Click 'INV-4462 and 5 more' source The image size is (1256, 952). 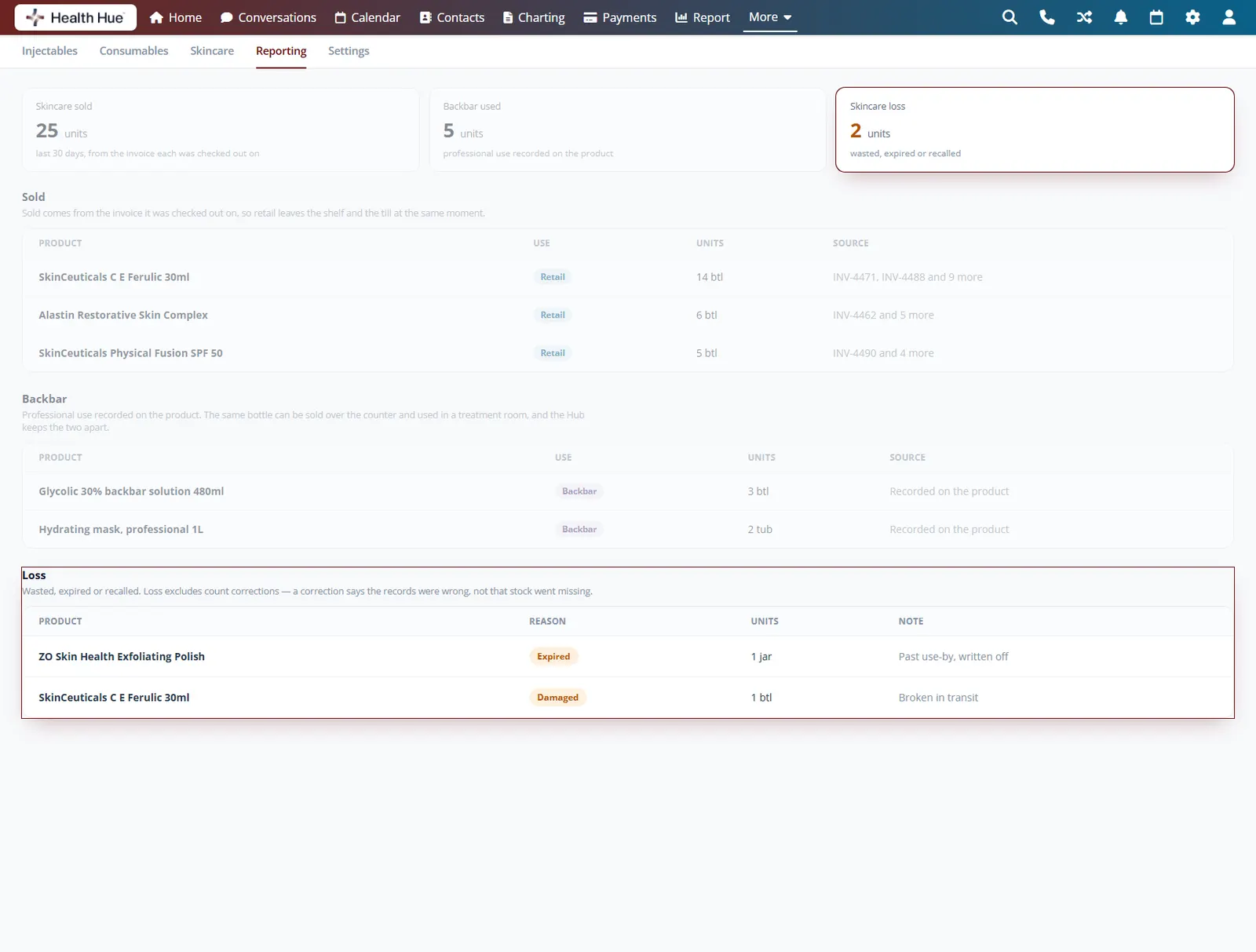(883, 315)
